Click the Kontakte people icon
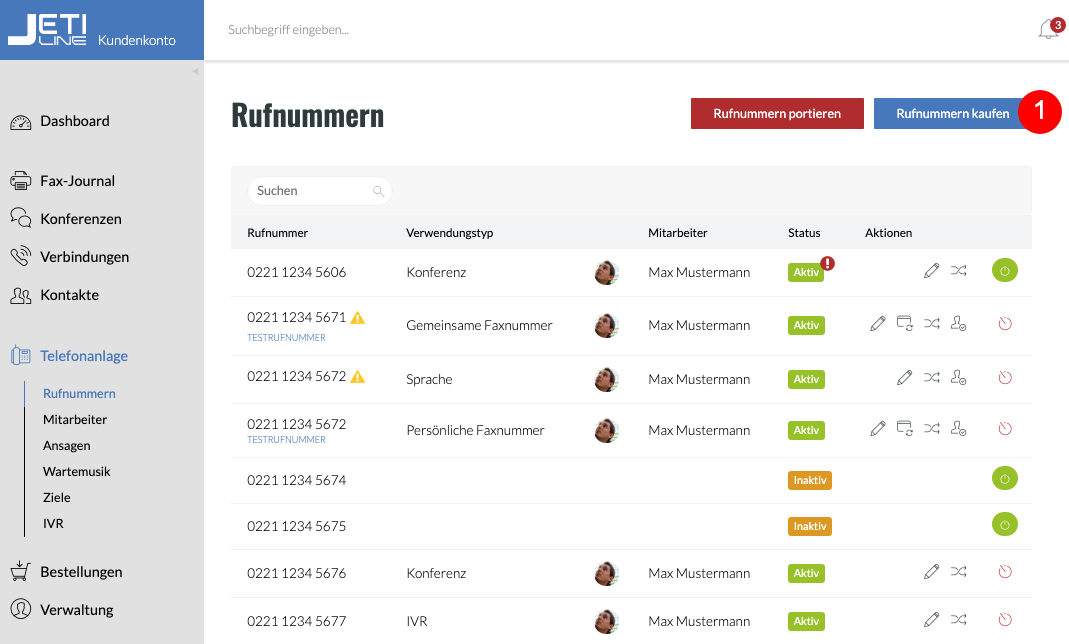The height and width of the screenshot is (644, 1069). click(x=20, y=295)
